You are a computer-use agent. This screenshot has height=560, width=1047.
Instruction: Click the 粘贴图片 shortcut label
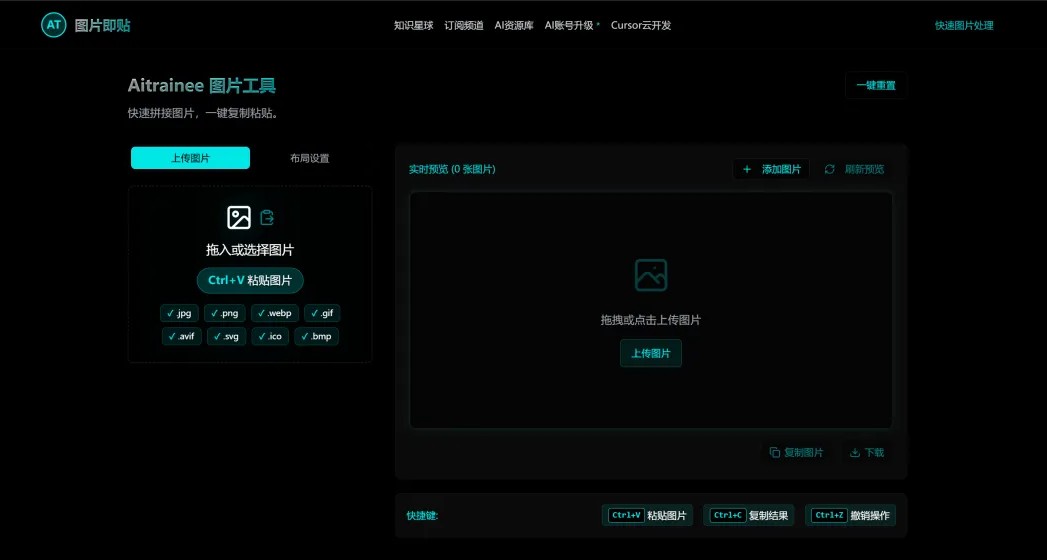(667, 516)
